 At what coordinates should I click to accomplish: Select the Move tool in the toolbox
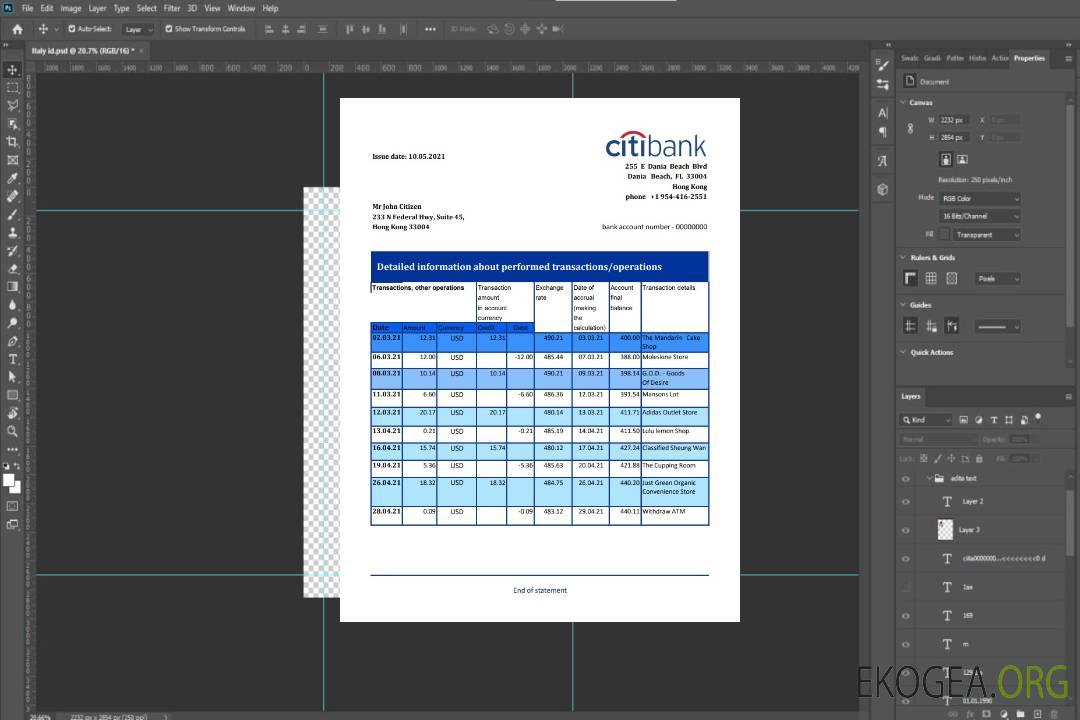coord(12,70)
